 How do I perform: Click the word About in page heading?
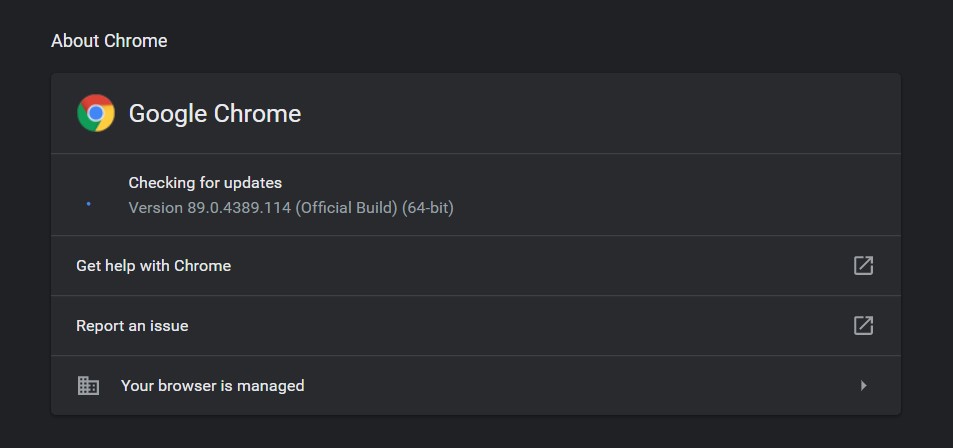pos(75,41)
